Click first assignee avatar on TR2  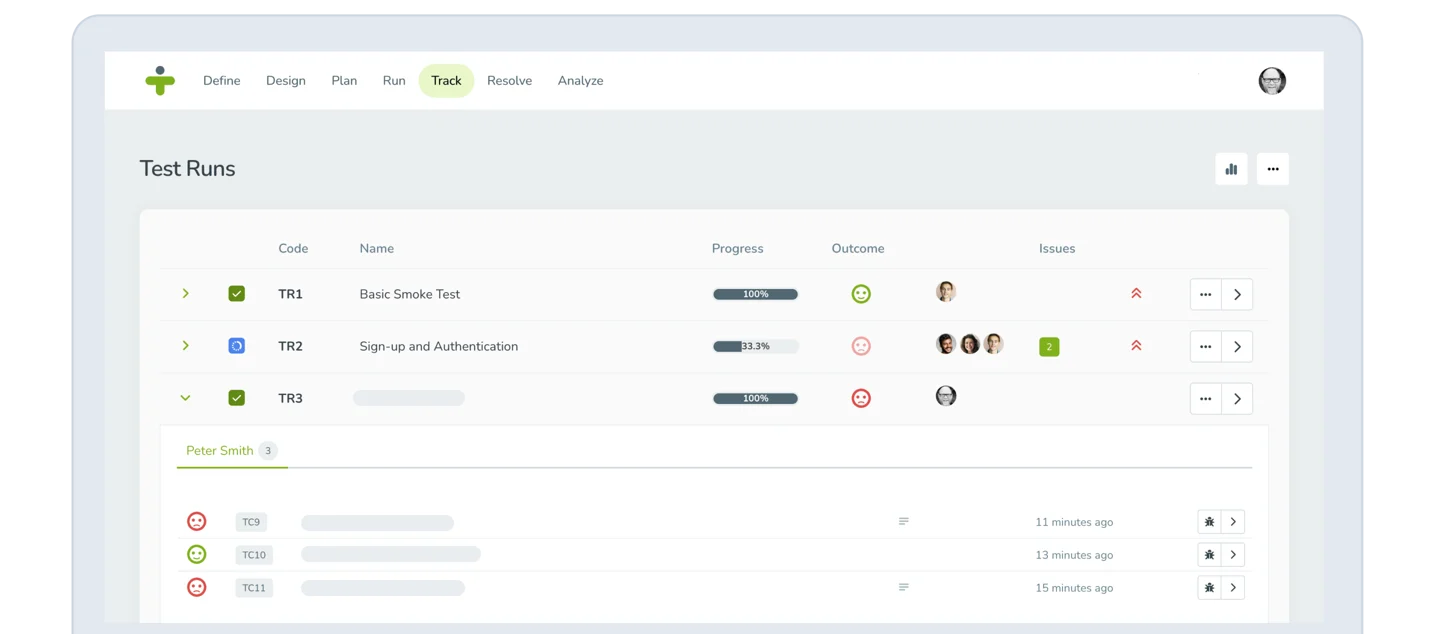(946, 344)
